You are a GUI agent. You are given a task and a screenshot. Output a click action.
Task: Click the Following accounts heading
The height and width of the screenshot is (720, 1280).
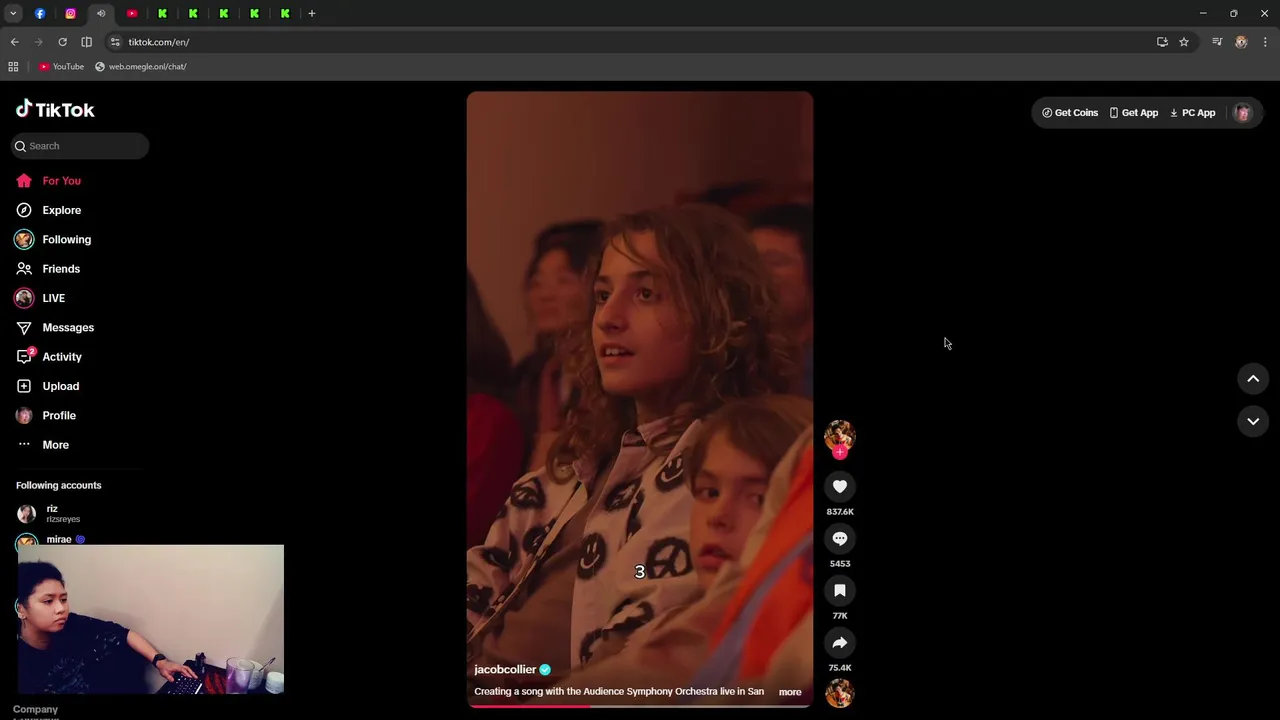point(59,485)
